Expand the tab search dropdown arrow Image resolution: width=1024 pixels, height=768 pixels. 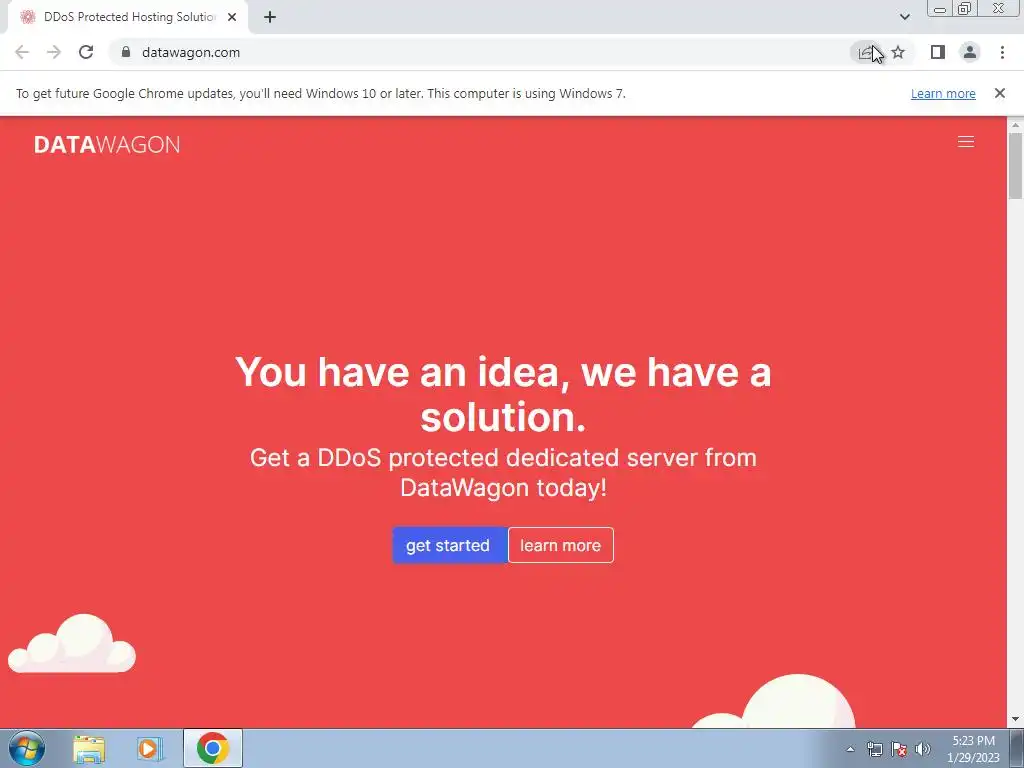click(904, 17)
